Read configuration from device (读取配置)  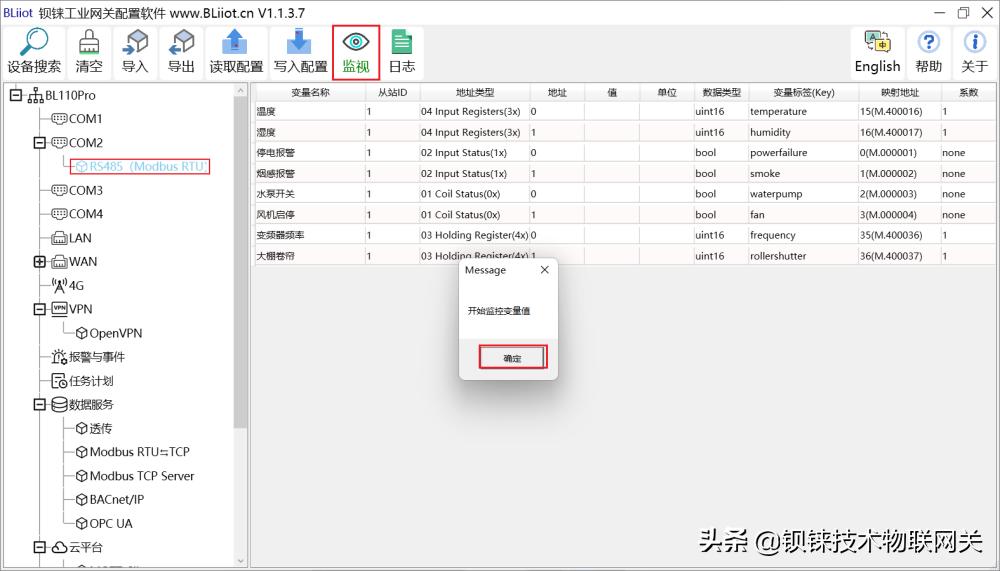[x=236, y=52]
